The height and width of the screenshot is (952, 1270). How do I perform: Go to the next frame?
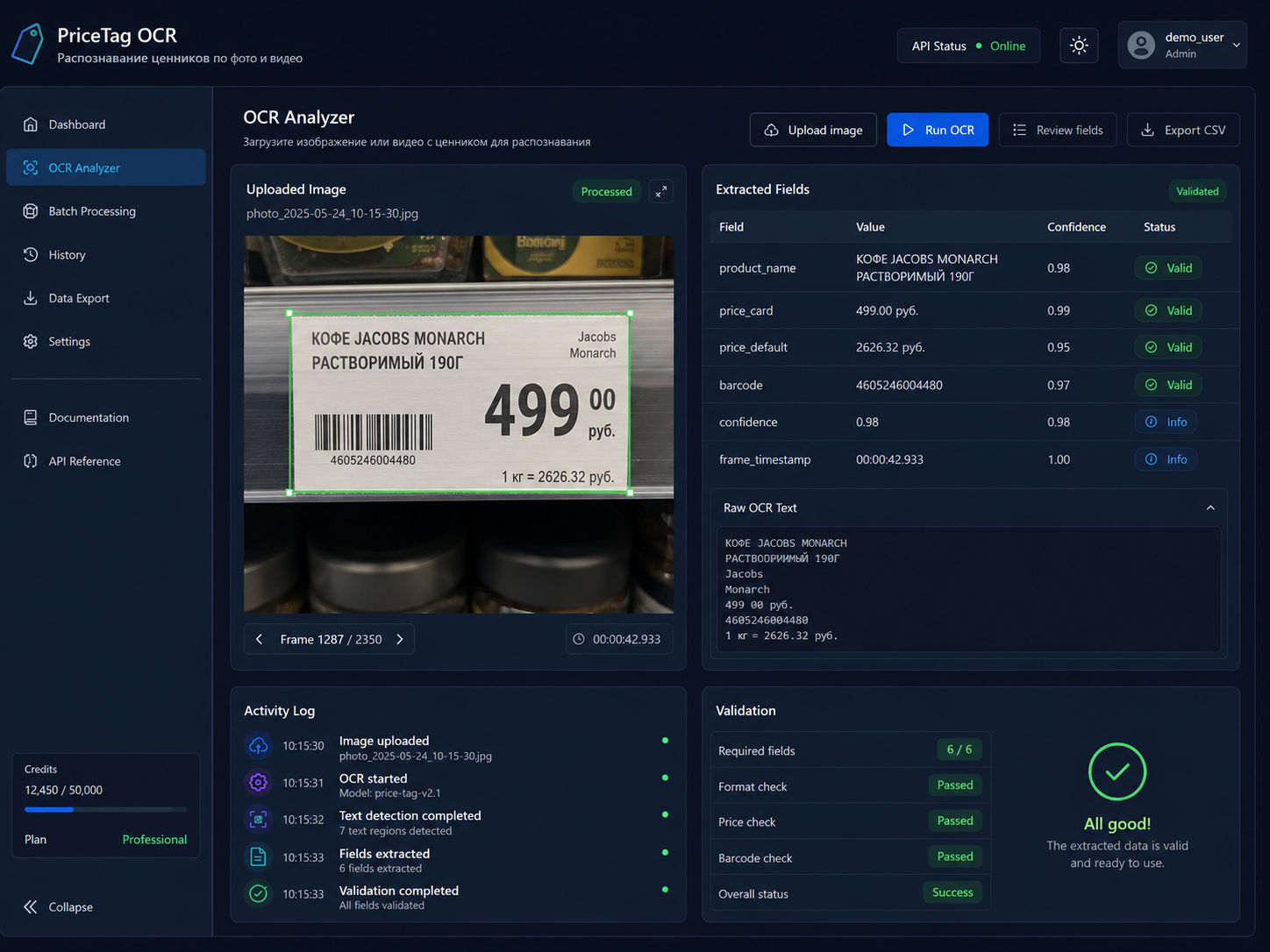coord(400,639)
